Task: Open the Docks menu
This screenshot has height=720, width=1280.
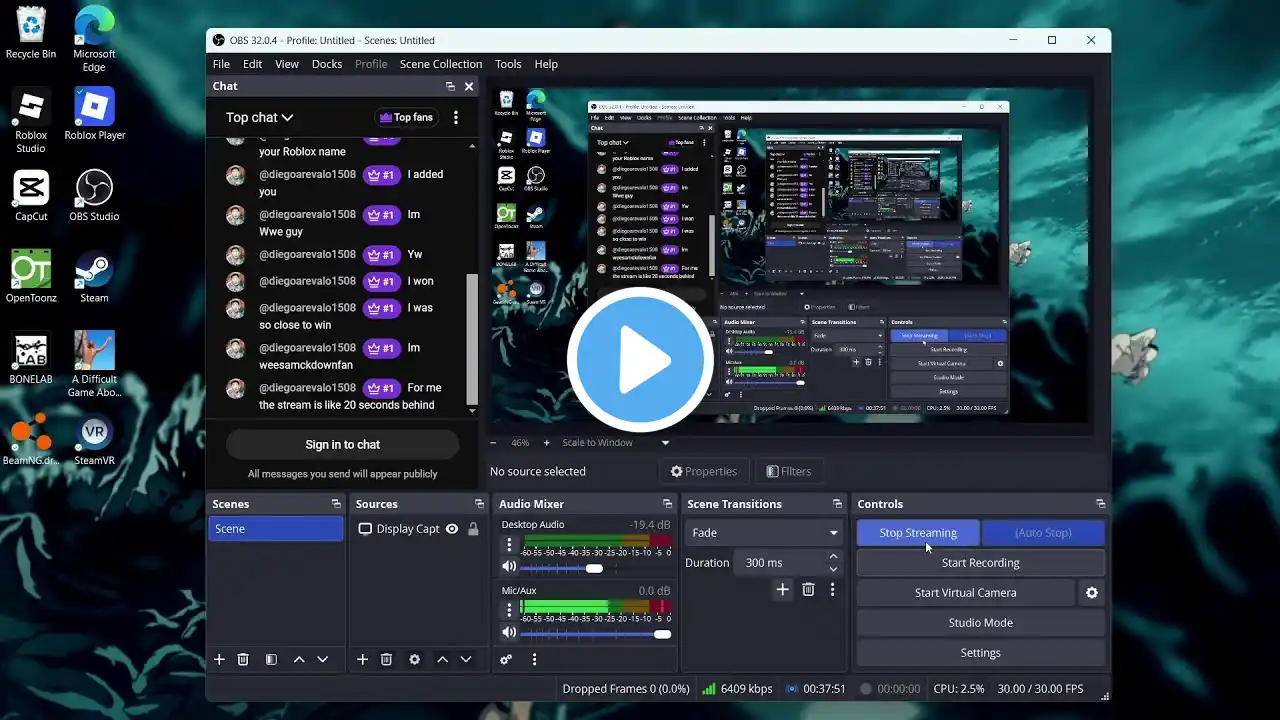Action: [326, 64]
